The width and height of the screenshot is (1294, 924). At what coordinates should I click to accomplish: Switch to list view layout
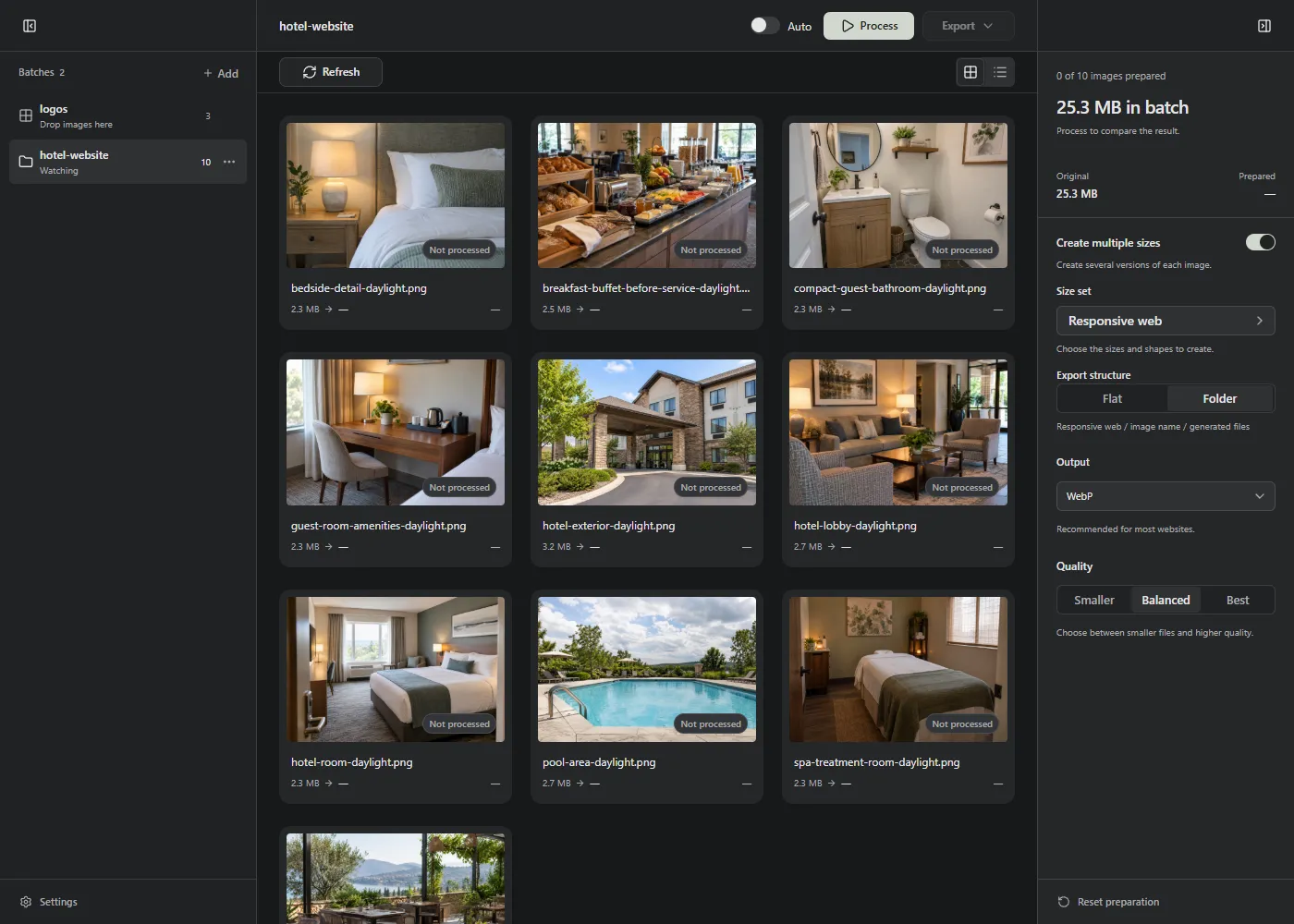(1000, 72)
